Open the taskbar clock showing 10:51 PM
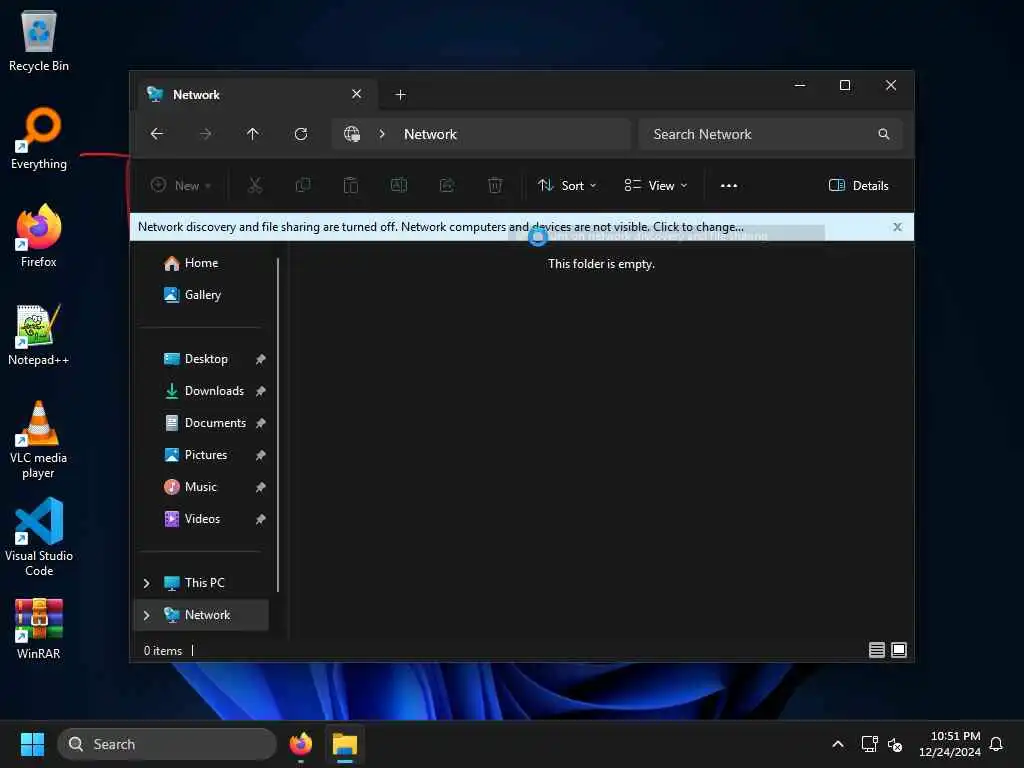 950,744
